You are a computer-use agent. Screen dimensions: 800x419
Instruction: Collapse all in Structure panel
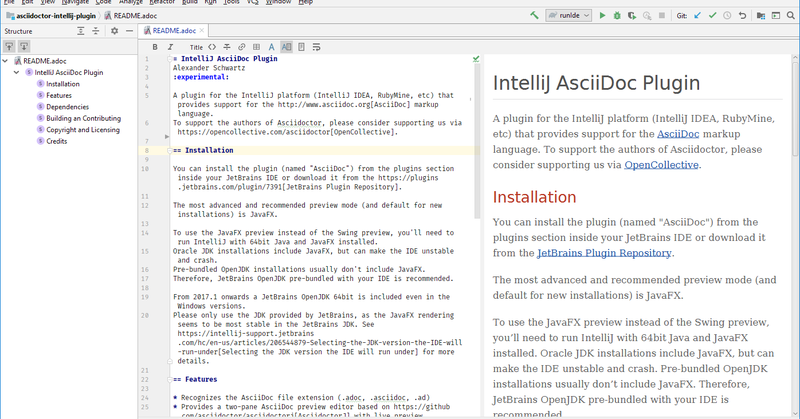[95, 31]
